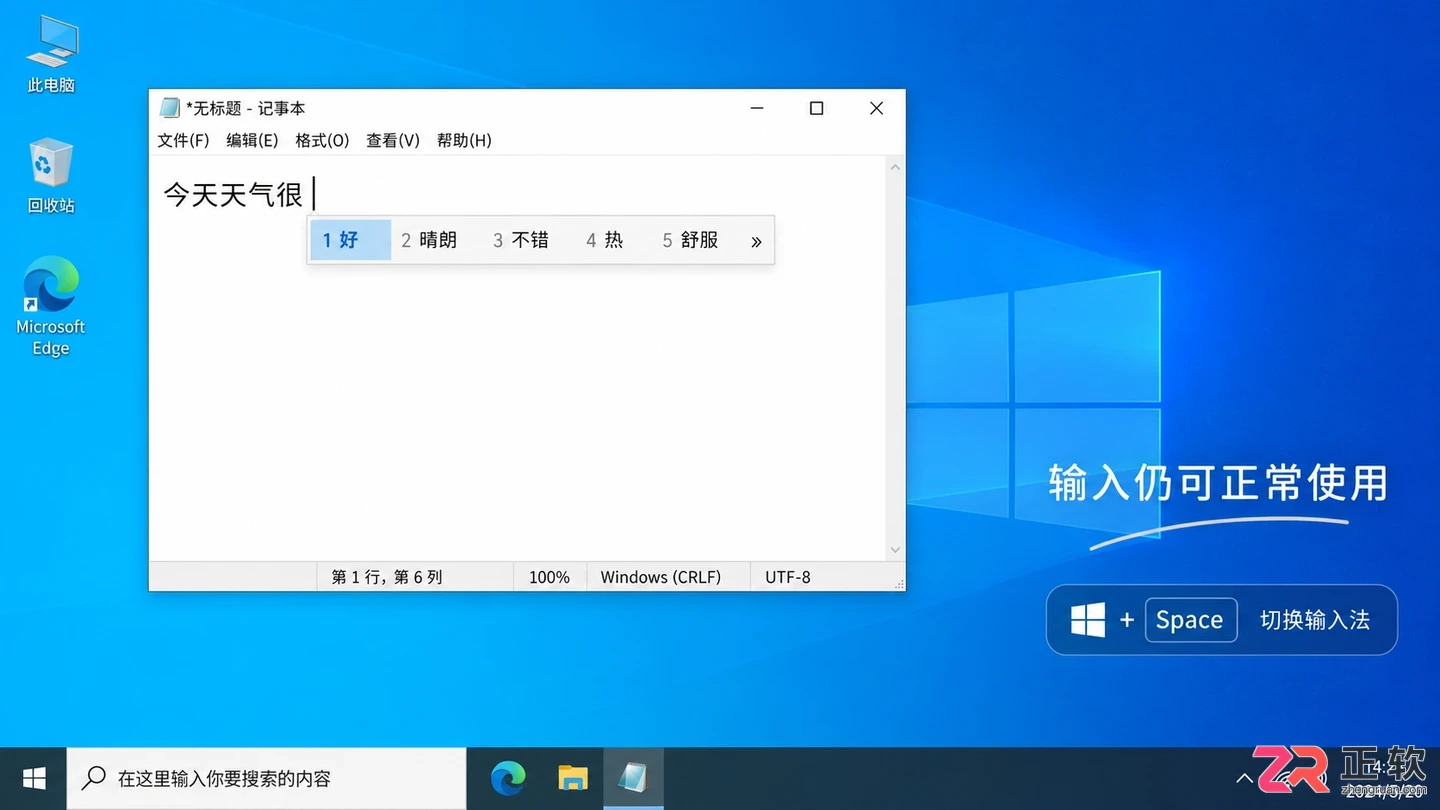
Task: Show hidden system tray icons
Action: [1244, 778]
